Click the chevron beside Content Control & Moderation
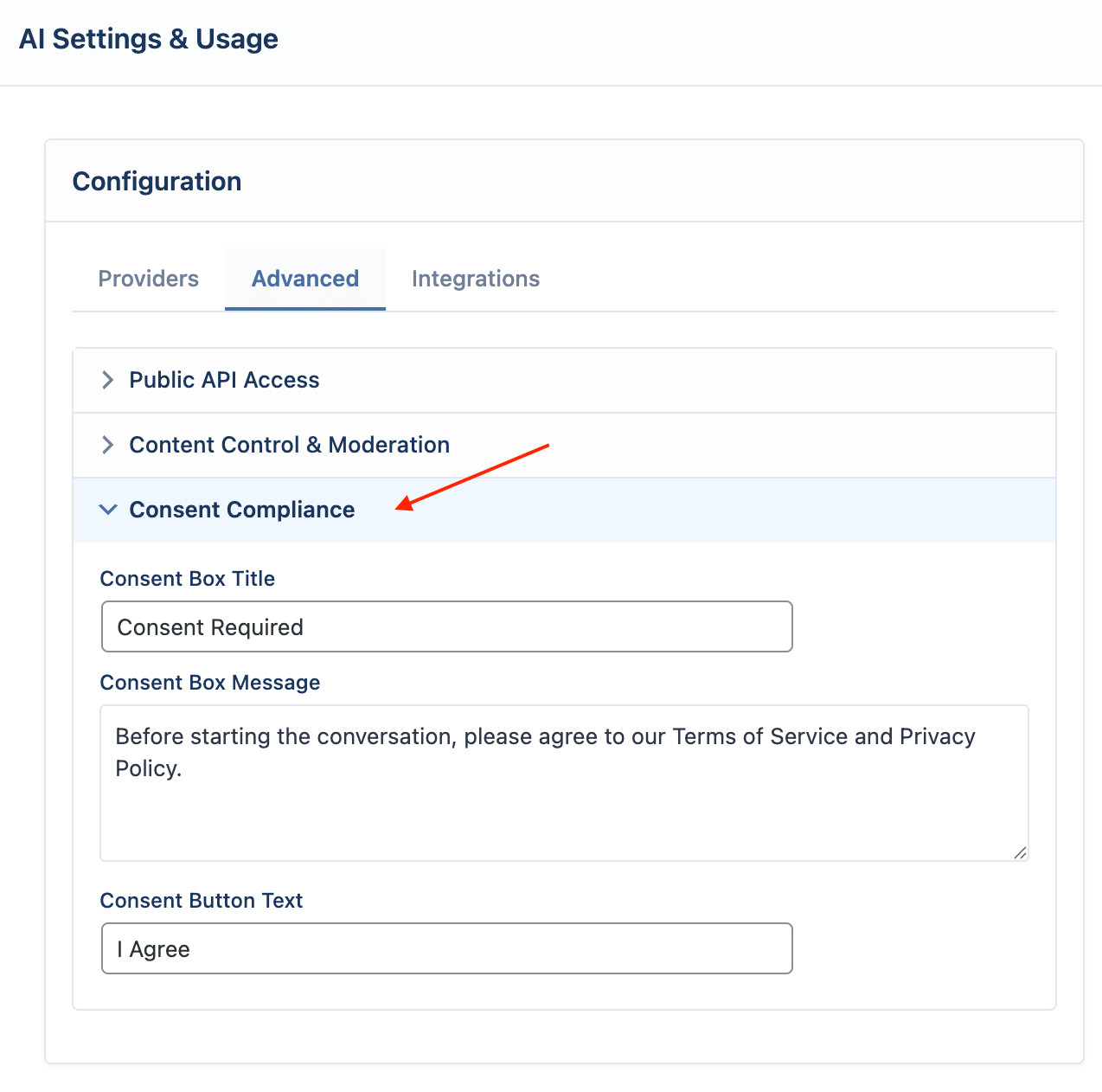The height and width of the screenshot is (1092, 1102). tap(108, 445)
